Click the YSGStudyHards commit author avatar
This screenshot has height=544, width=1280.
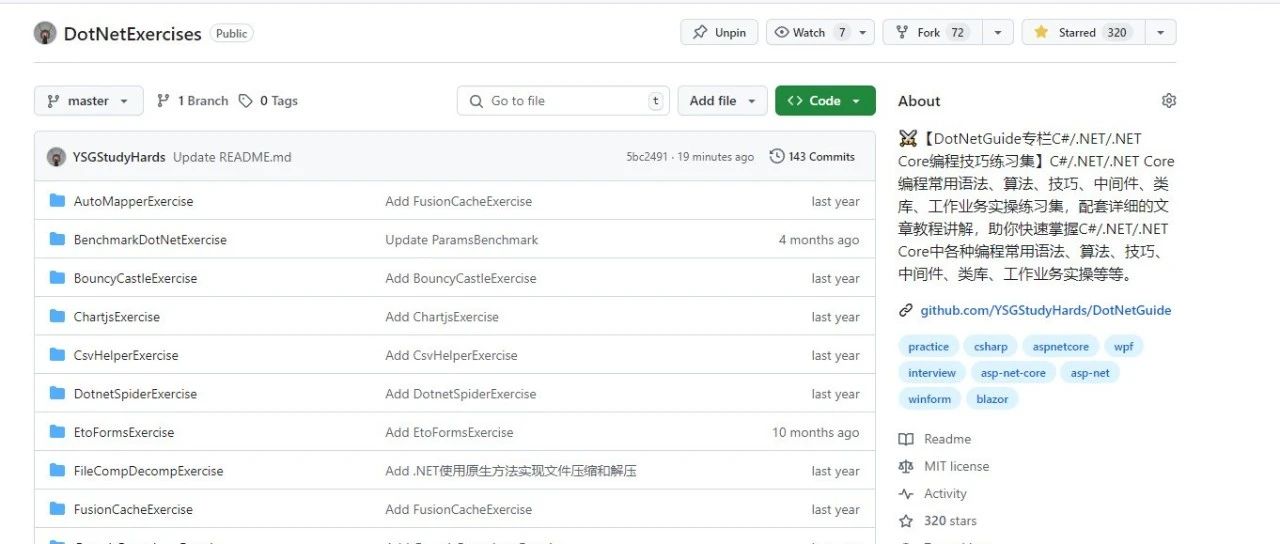point(57,157)
